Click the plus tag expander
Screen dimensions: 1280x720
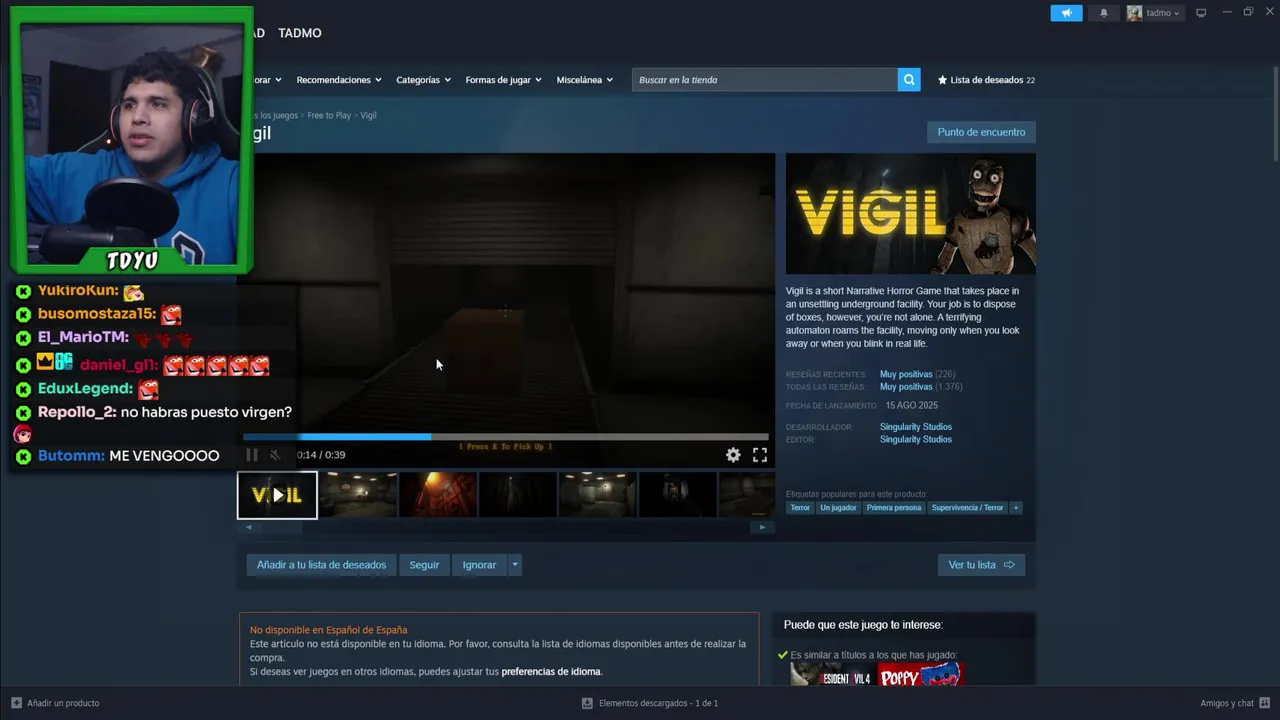[1016, 508]
